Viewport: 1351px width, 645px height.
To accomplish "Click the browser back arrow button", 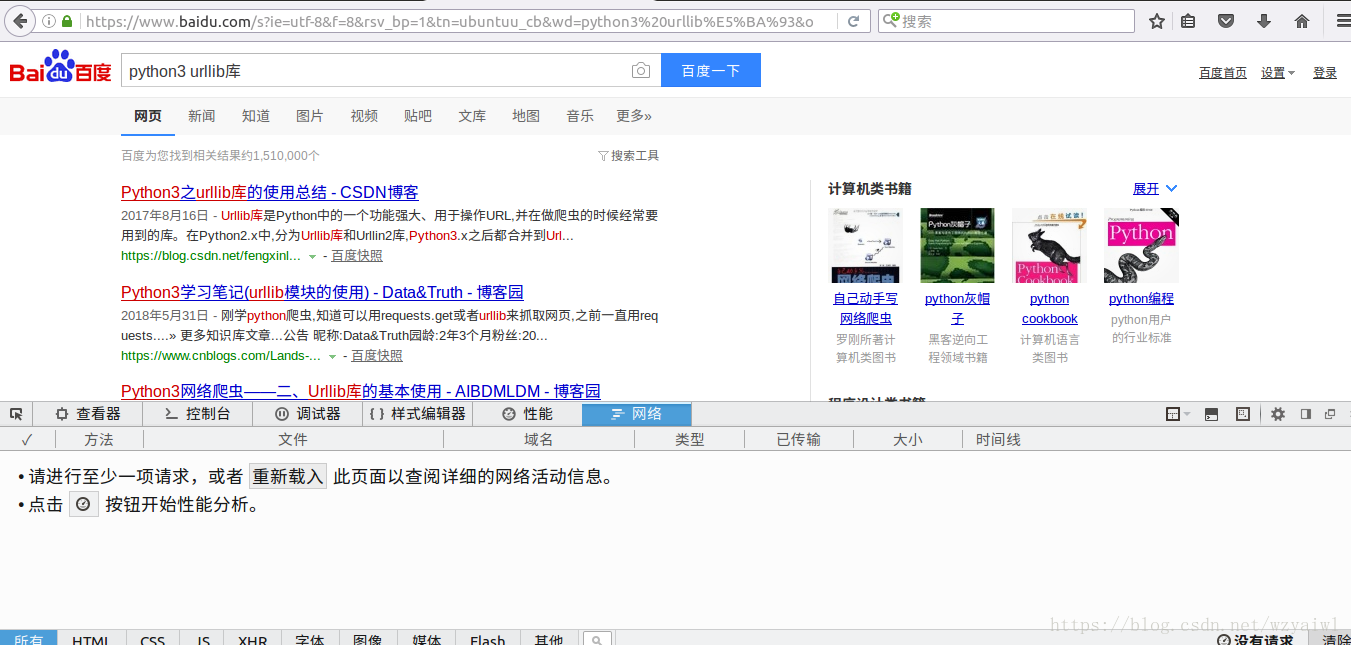I will coord(21,21).
